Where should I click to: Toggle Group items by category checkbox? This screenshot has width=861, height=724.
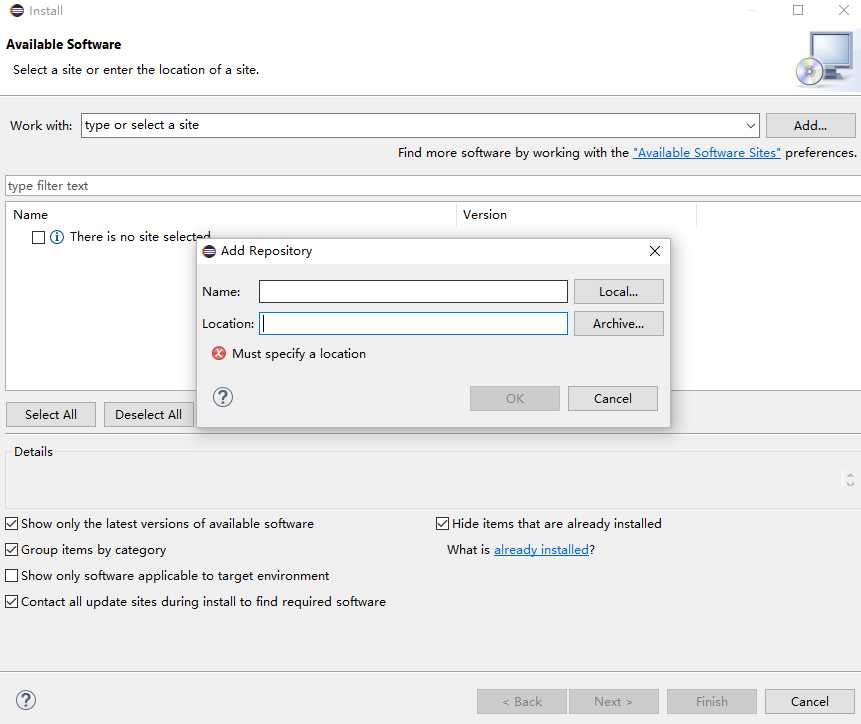pyautogui.click(x=12, y=549)
